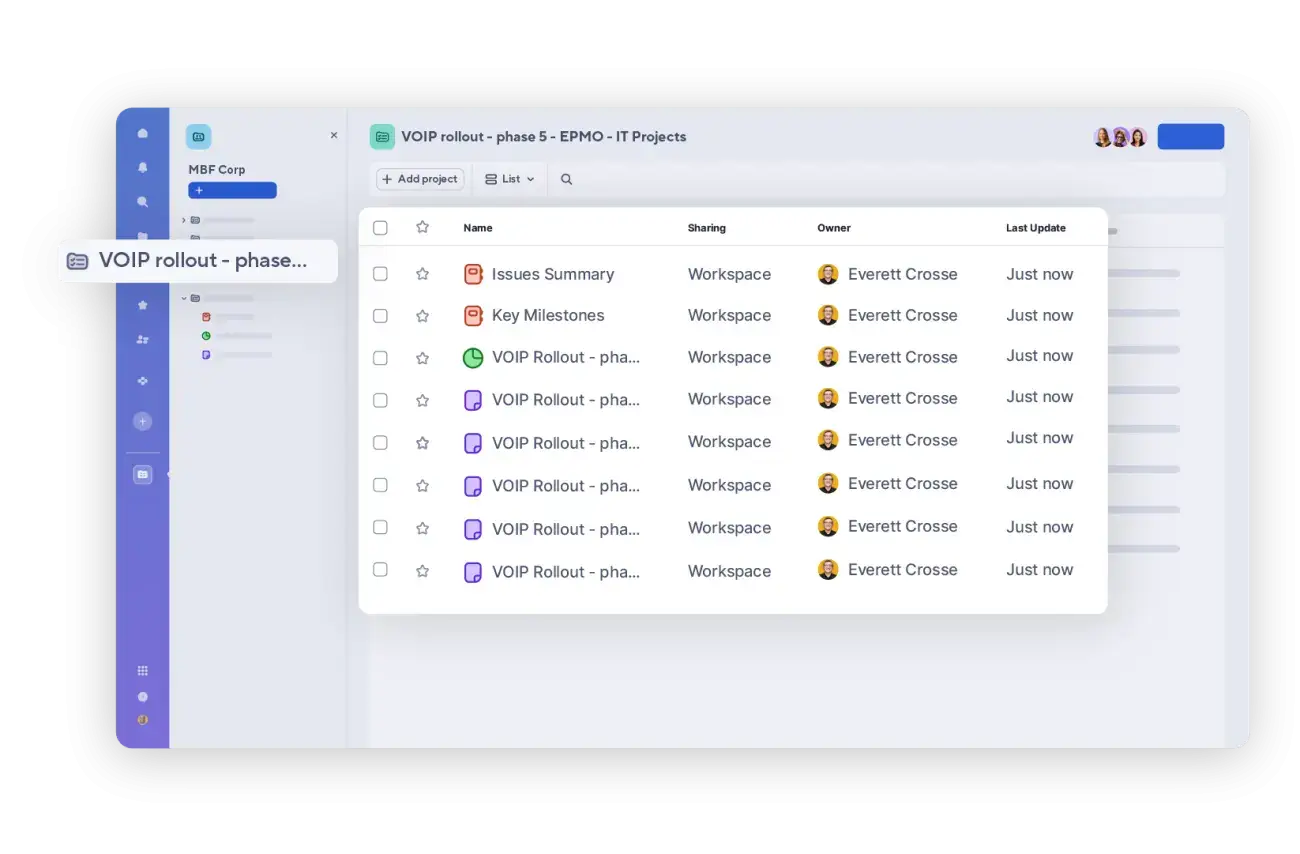Open notifications bell in sidebar
1300x854 pixels.
142,167
